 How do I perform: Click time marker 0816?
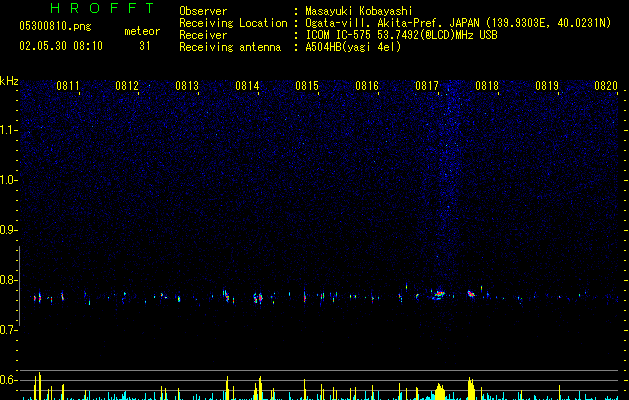pos(367,86)
